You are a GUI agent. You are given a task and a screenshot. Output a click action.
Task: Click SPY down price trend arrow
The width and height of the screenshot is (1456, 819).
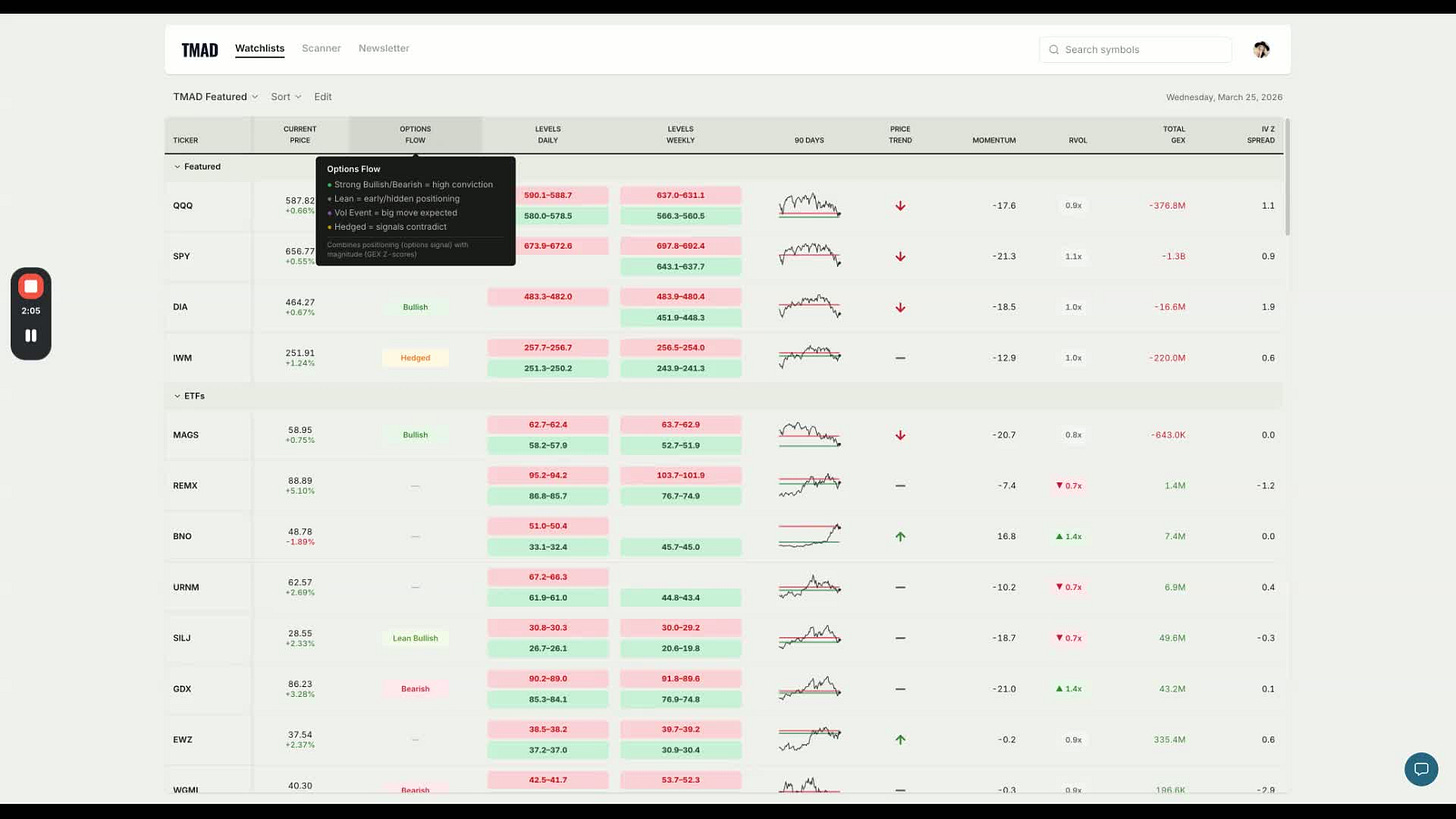coord(900,257)
